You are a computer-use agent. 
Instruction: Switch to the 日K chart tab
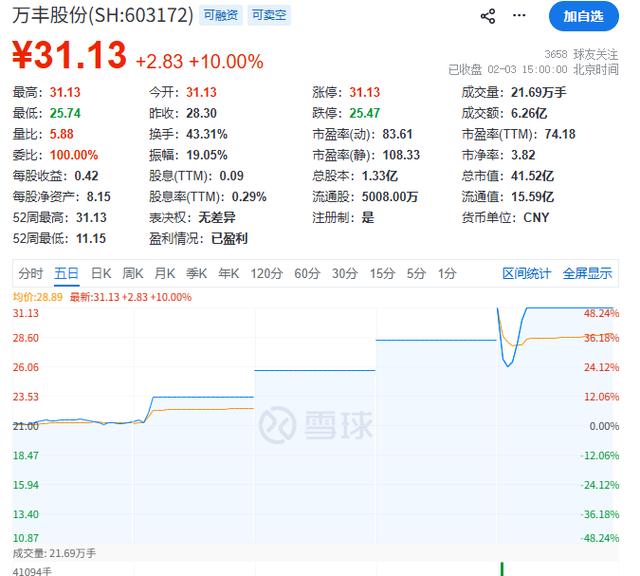101,273
